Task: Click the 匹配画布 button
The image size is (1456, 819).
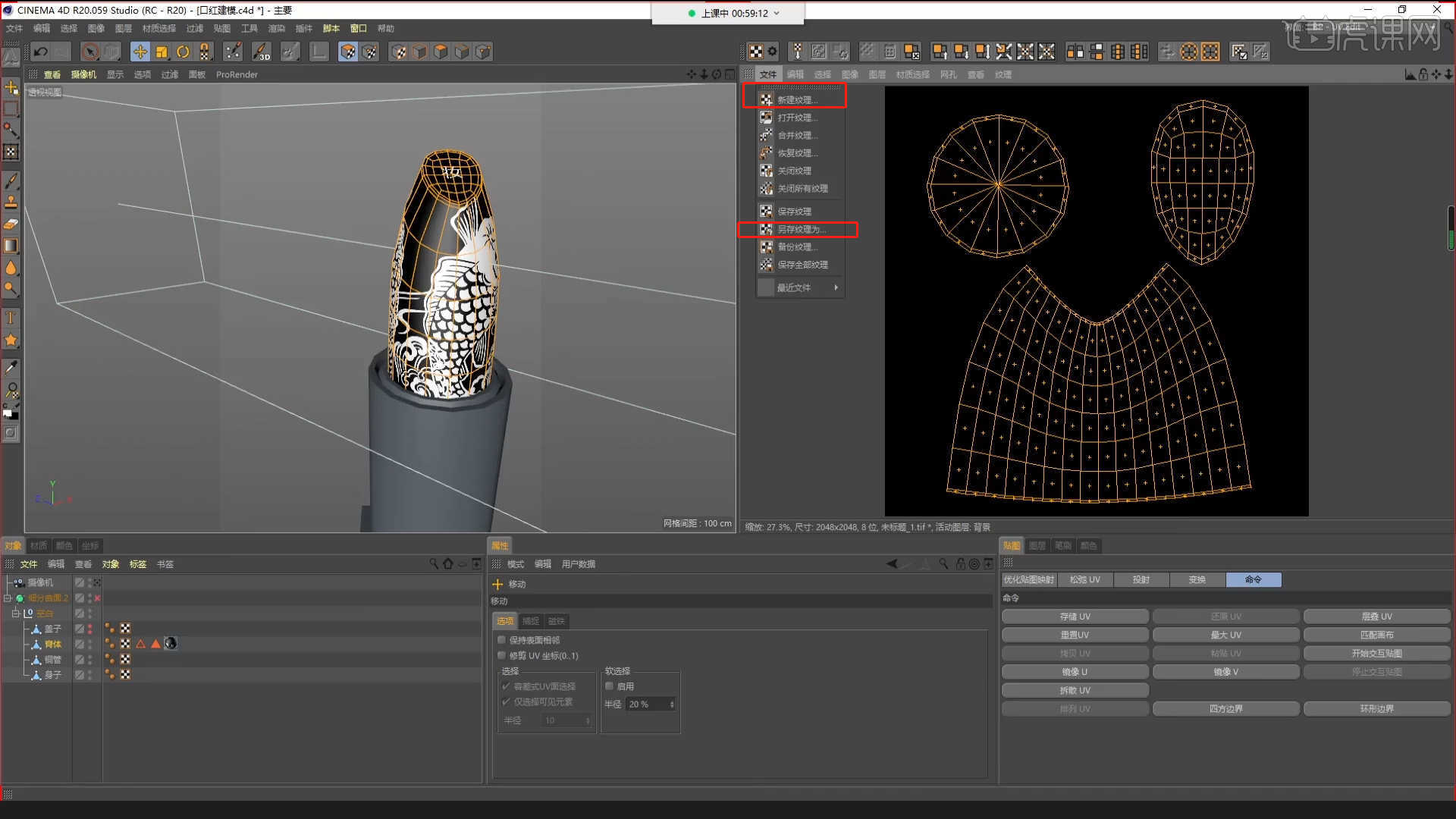Action: 1376,635
